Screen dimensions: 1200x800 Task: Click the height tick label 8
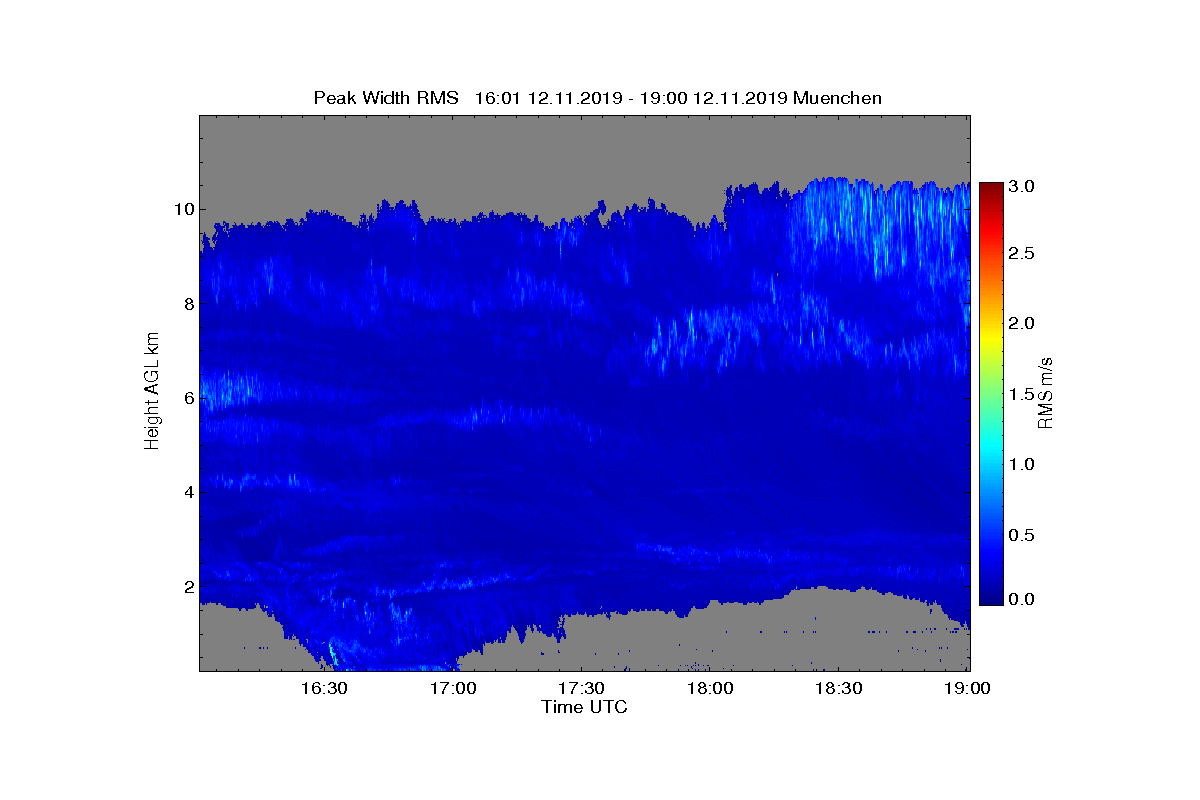click(188, 304)
